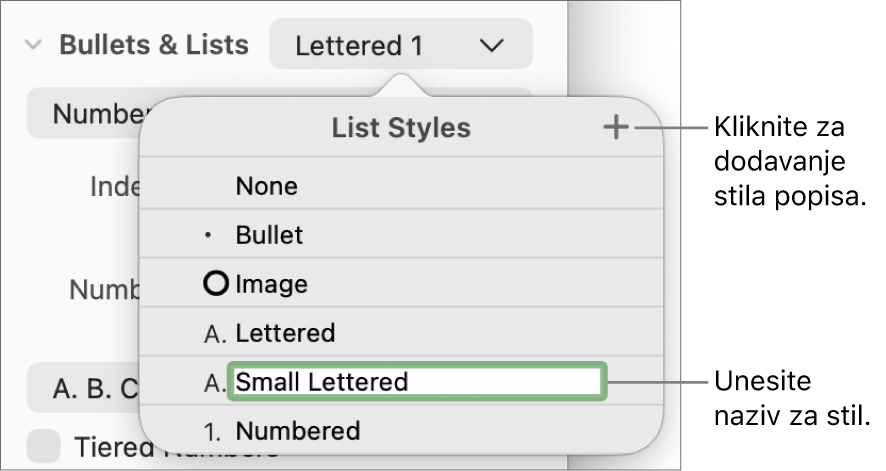Image resolution: width=886 pixels, height=471 pixels.
Task: Click the 'A.' preview beside Small Lettered
Action: (x=213, y=381)
